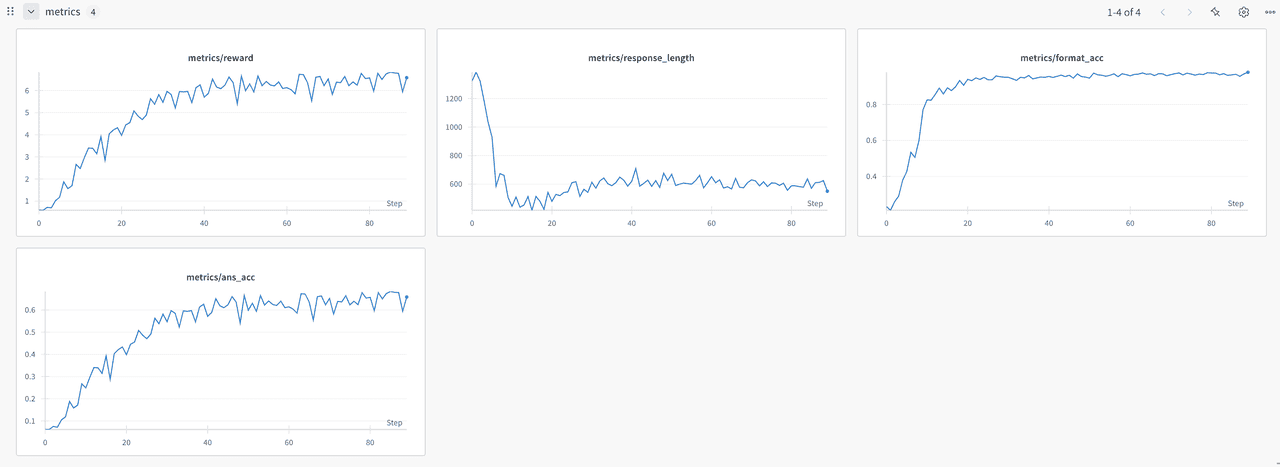Click final data point on format_acc line
The image size is (1280, 467).
coord(1248,72)
